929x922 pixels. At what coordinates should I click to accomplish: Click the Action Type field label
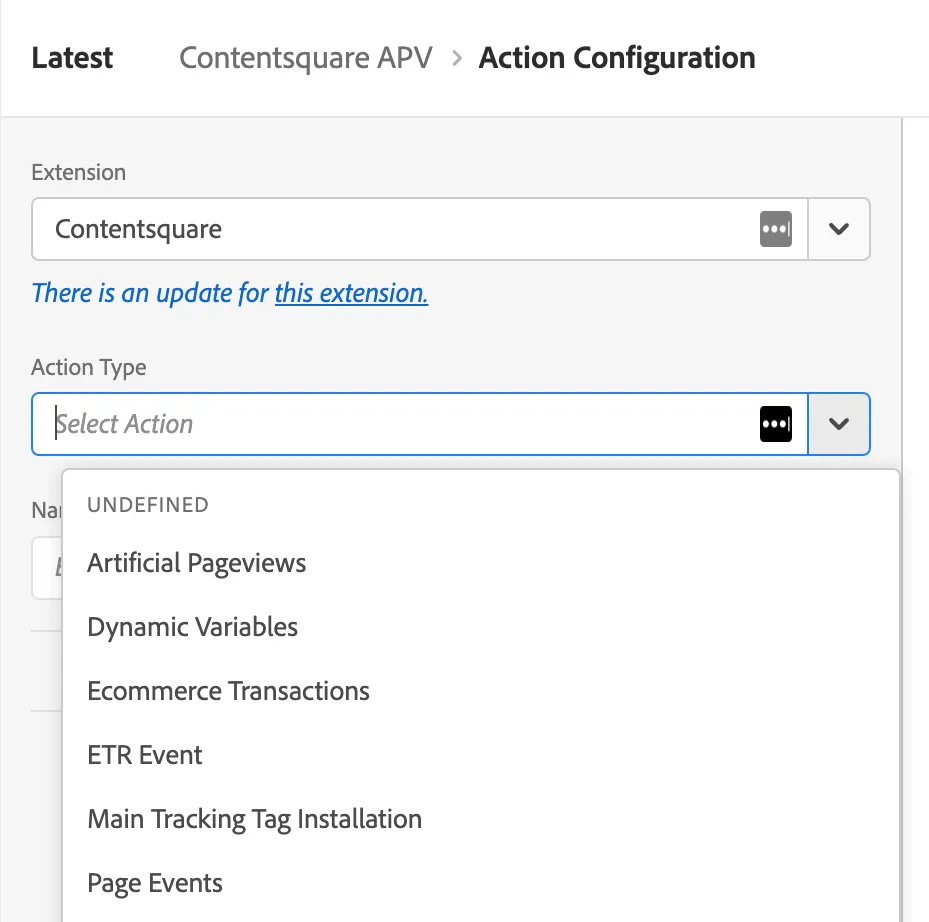coord(89,368)
